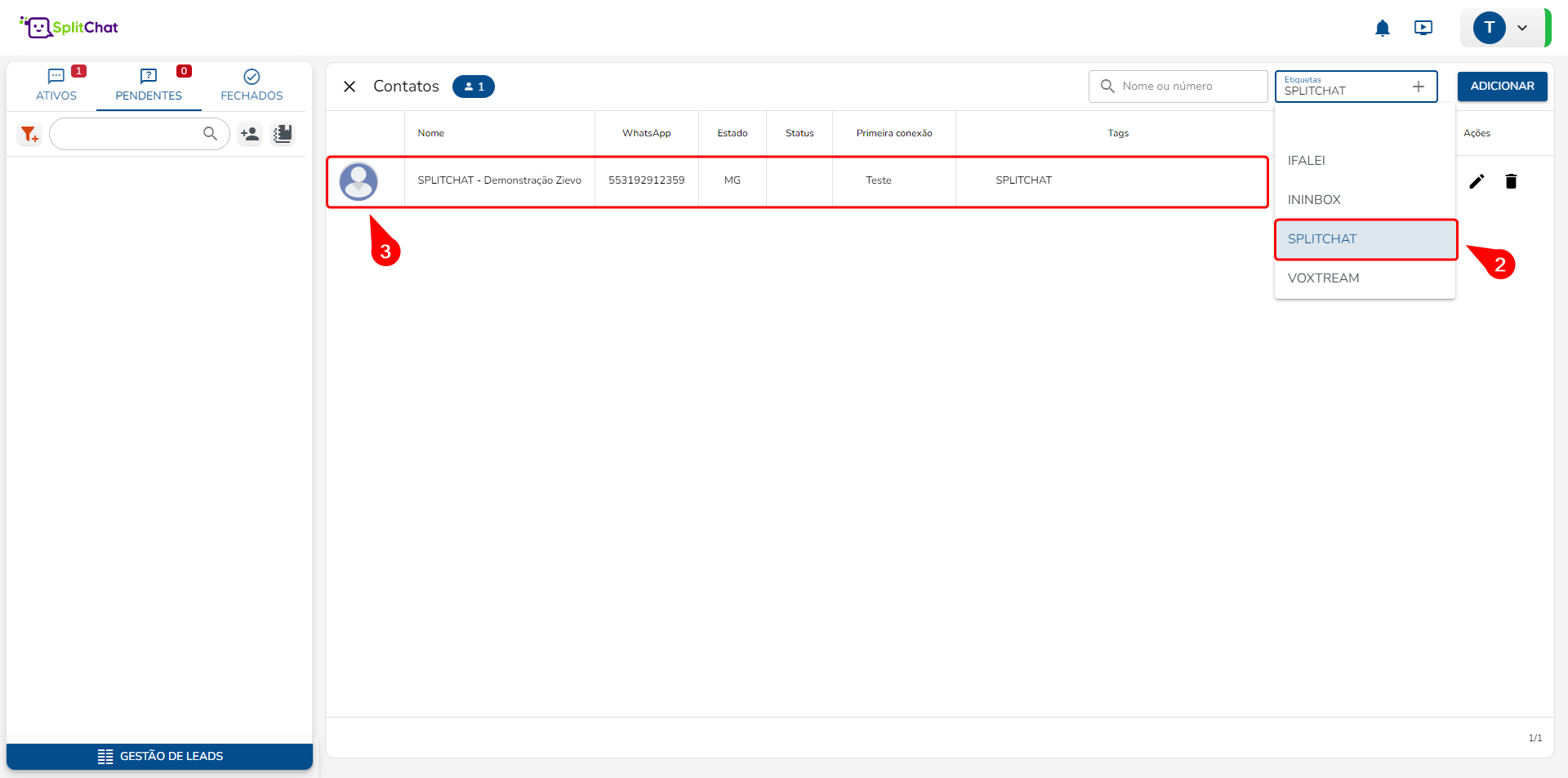This screenshot has height=778, width=1568.
Task: Open the Etiquetas SPLITCHAT dropdown
Action: tap(1356, 87)
